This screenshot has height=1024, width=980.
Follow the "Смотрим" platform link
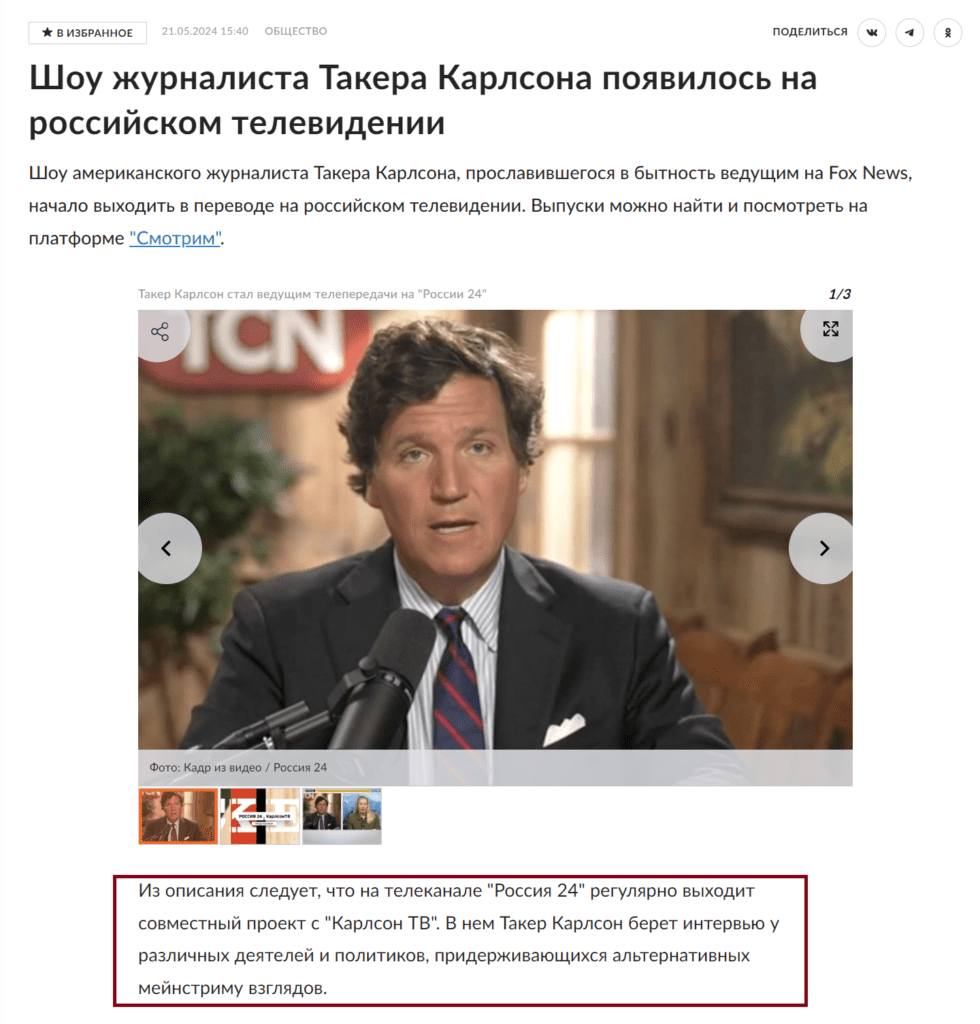[x=175, y=238]
